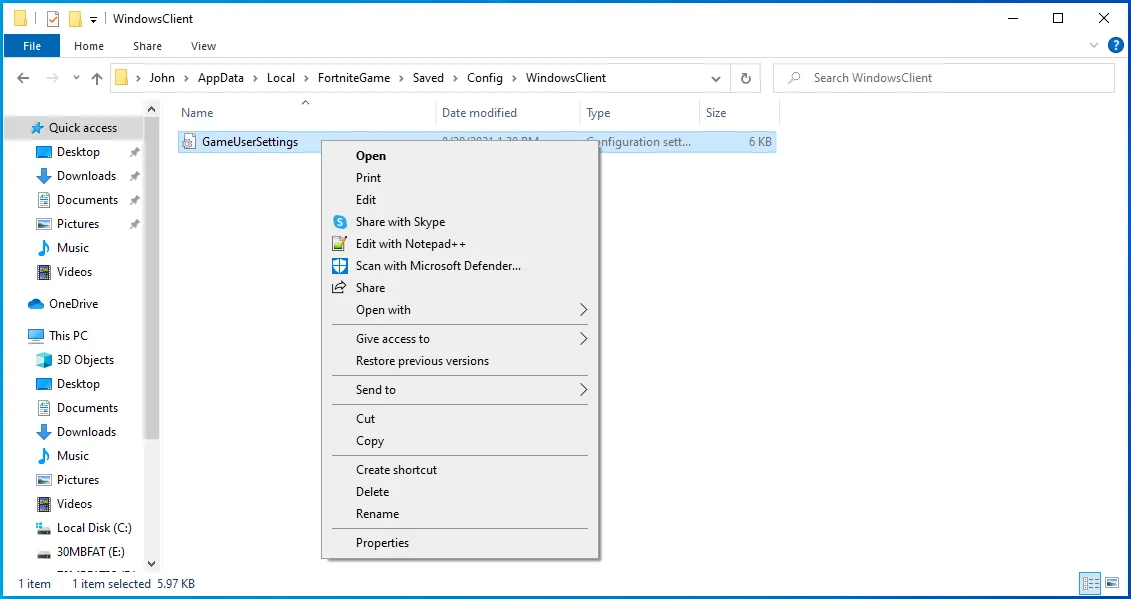Click the GameUserSettings file gear icon
The image size is (1131, 599).
click(188, 142)
